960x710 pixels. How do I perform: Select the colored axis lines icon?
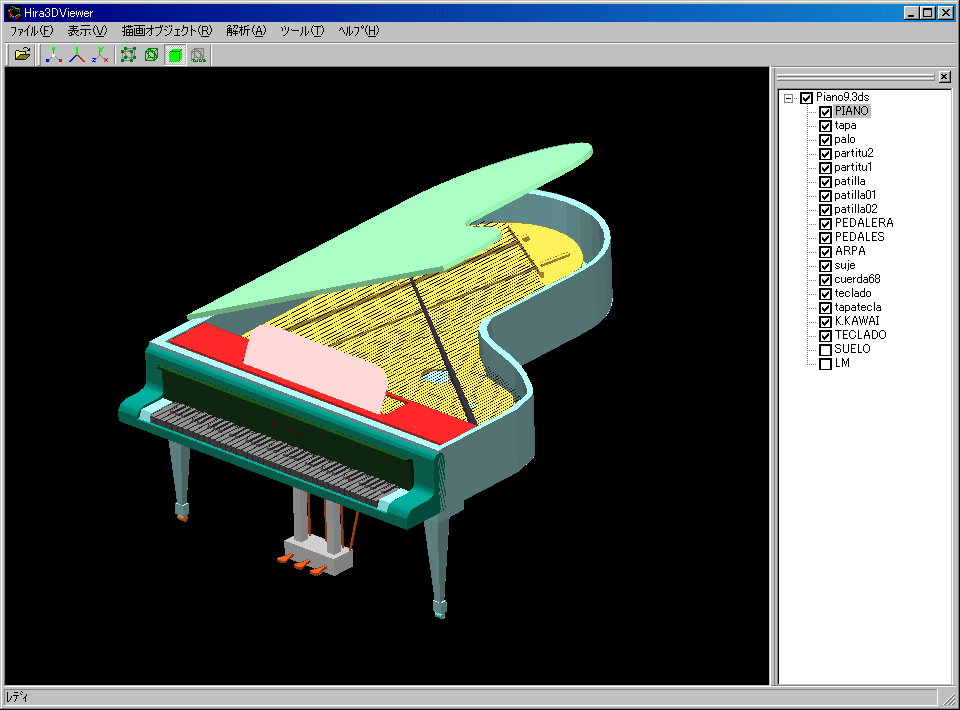tap(77, 54)
